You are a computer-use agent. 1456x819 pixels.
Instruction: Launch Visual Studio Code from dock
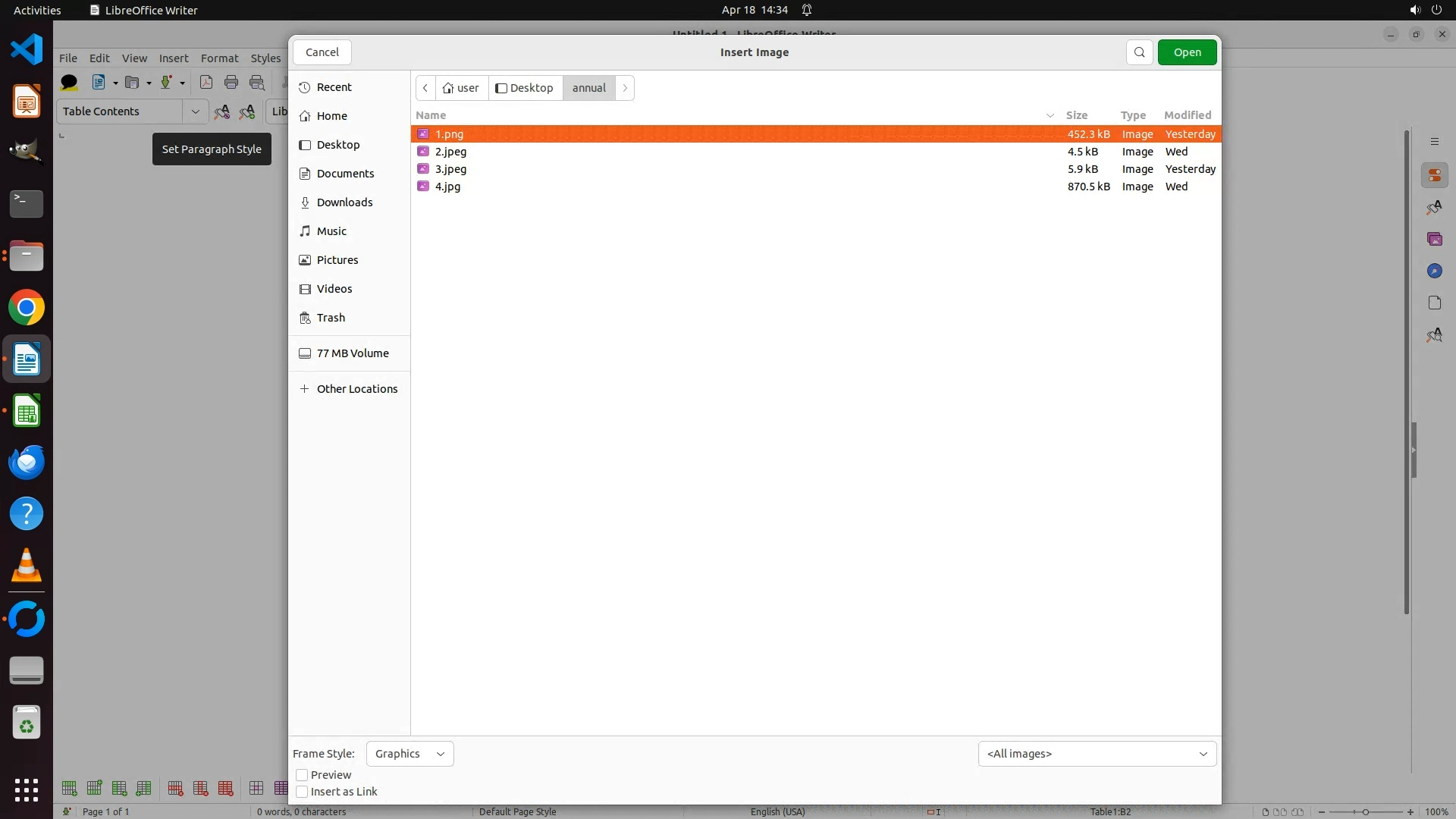[27, 50]
